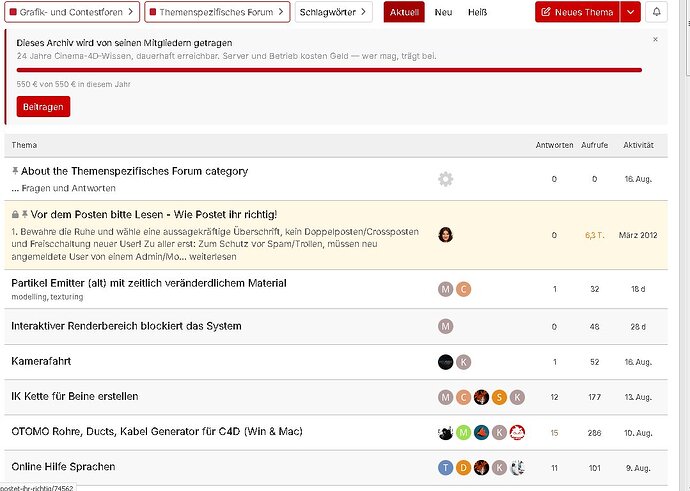Click the Thema column header
The image size is (690, 491).
coord(24,145)
